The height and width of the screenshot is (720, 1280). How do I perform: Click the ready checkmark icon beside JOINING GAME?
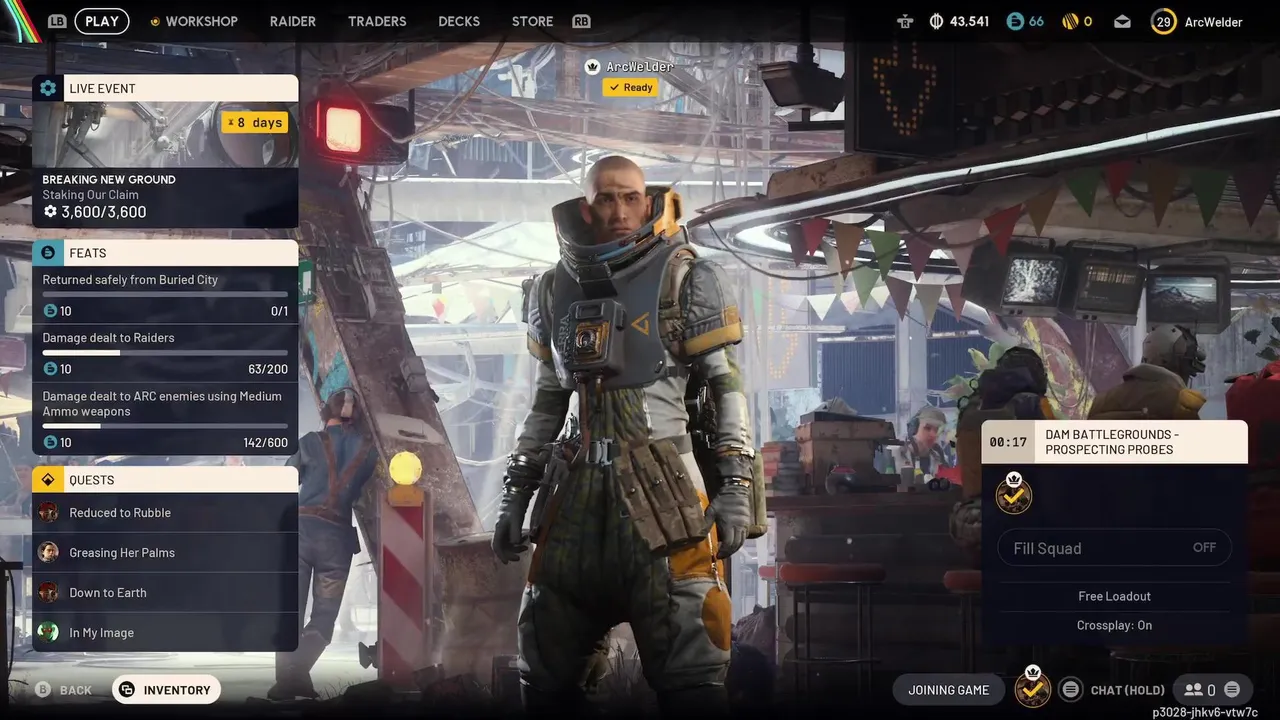(x=1033, y=688)
